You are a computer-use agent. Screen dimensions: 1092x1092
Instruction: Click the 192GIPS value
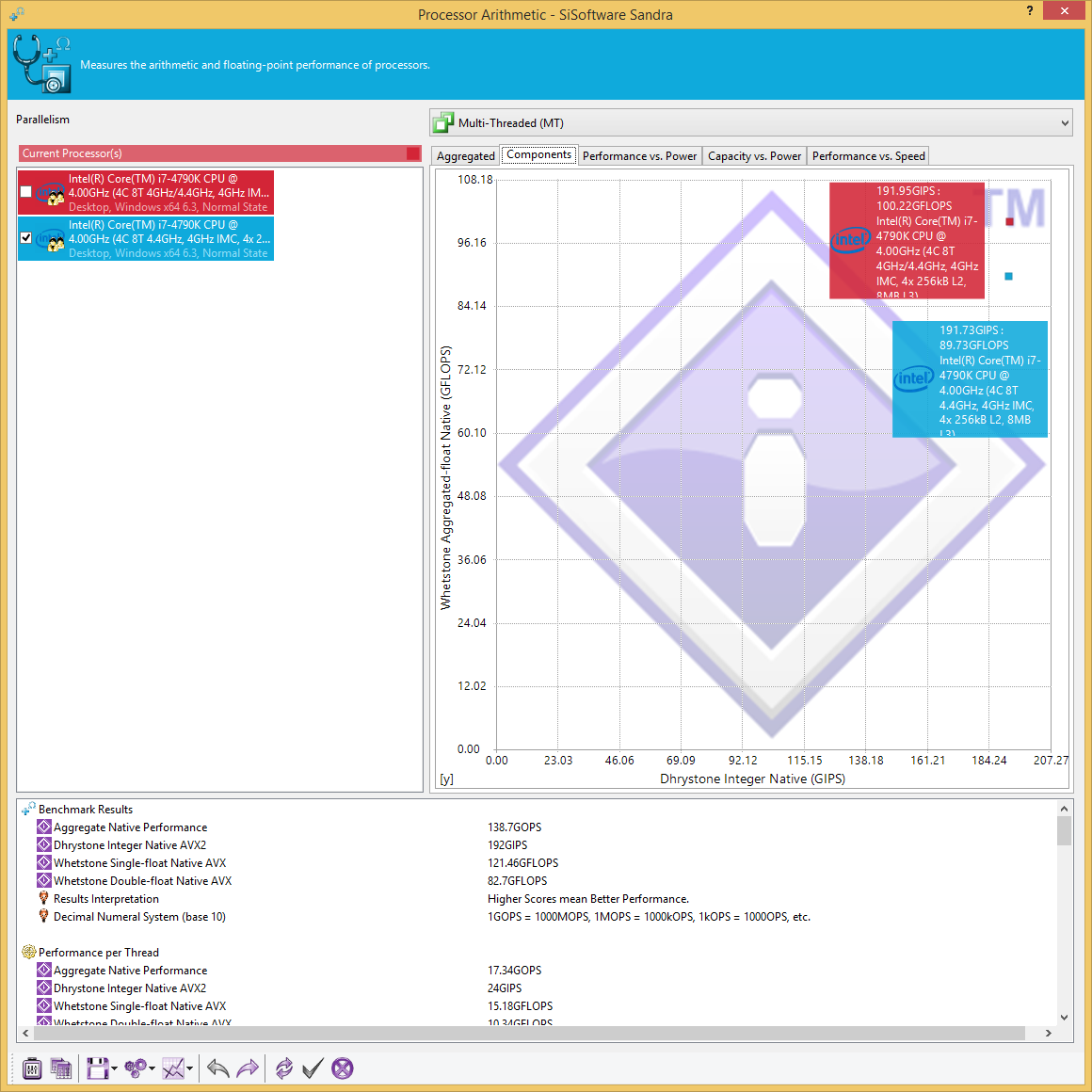coord(507,844)
